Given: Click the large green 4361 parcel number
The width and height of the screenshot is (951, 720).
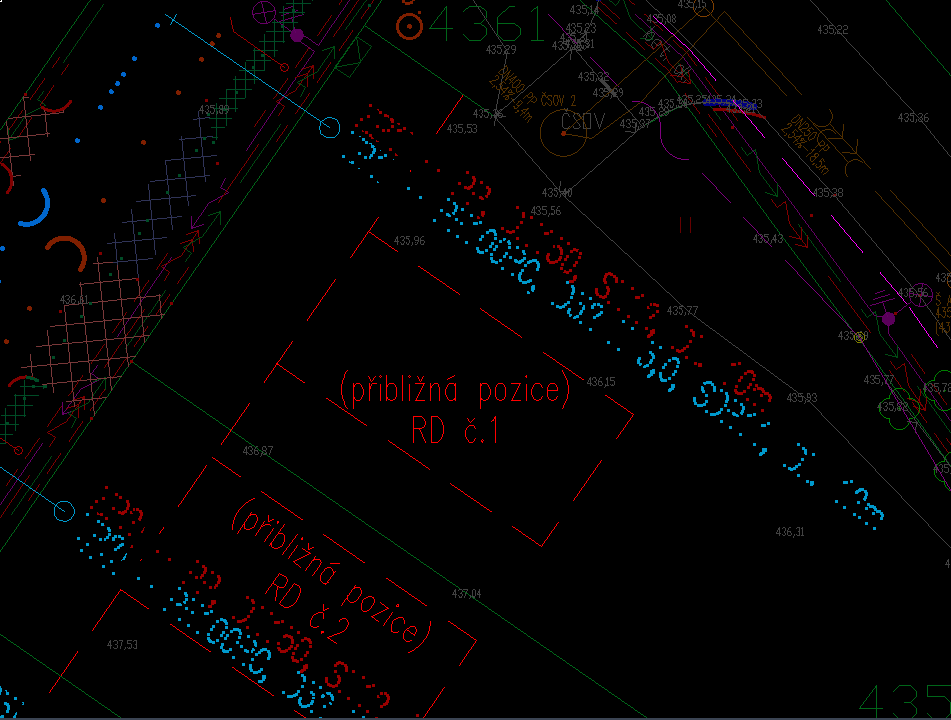Looking at the screenshot, I should 487,25.
